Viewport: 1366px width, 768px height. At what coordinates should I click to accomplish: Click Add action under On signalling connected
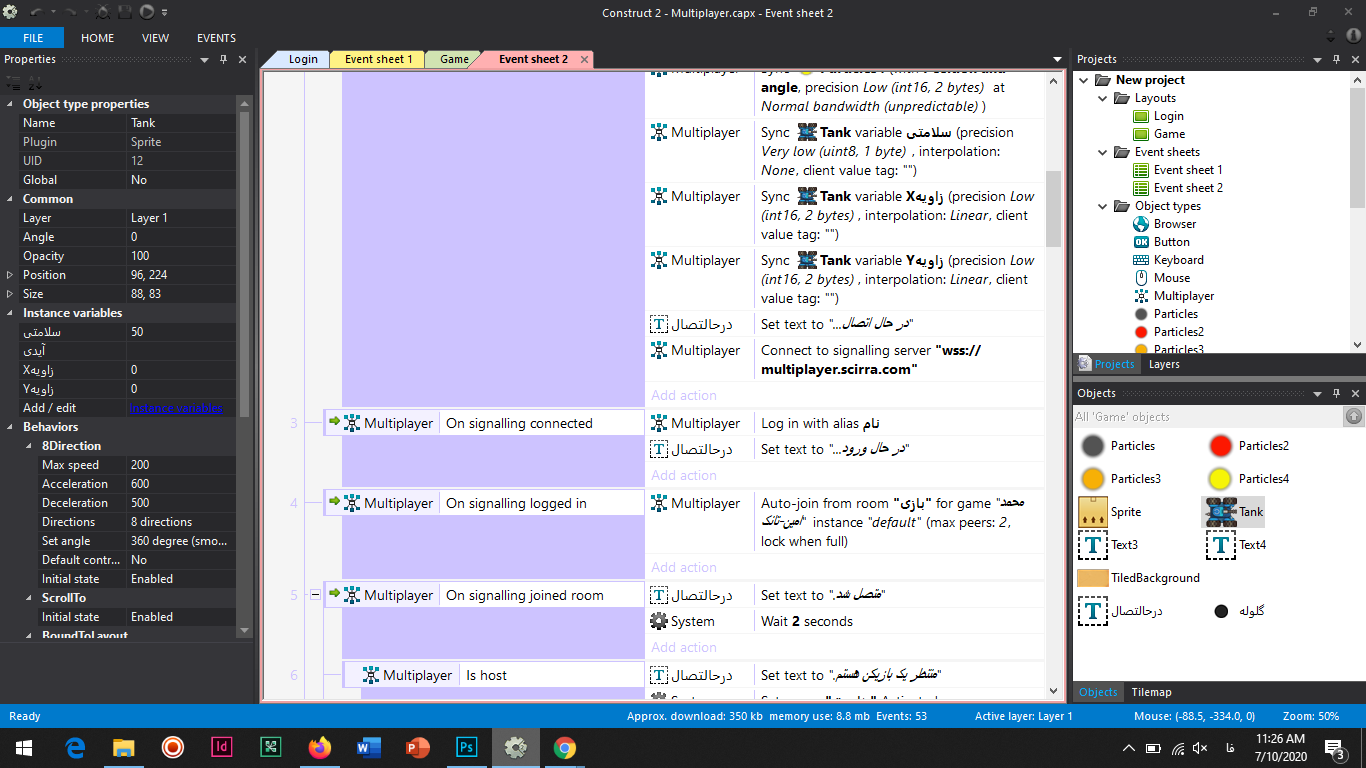pyautogui.click(x=684, y=475)
